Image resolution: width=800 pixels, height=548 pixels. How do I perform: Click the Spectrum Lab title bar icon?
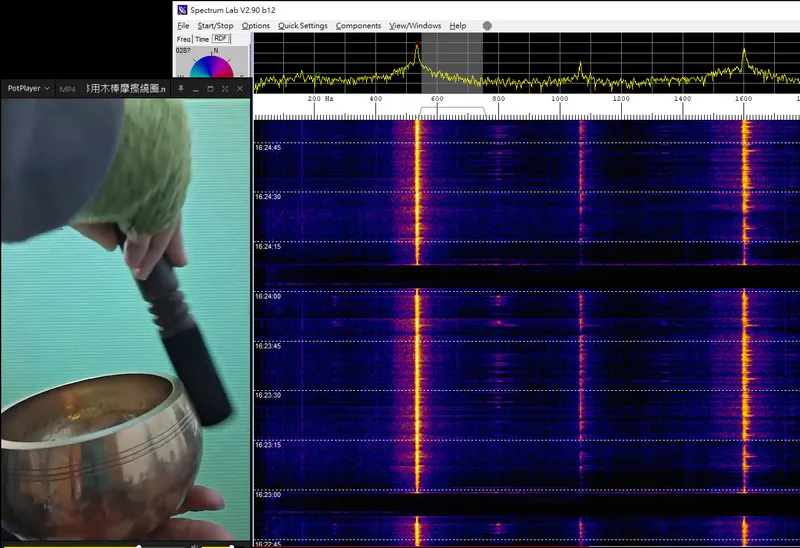[x=182, y=9]
